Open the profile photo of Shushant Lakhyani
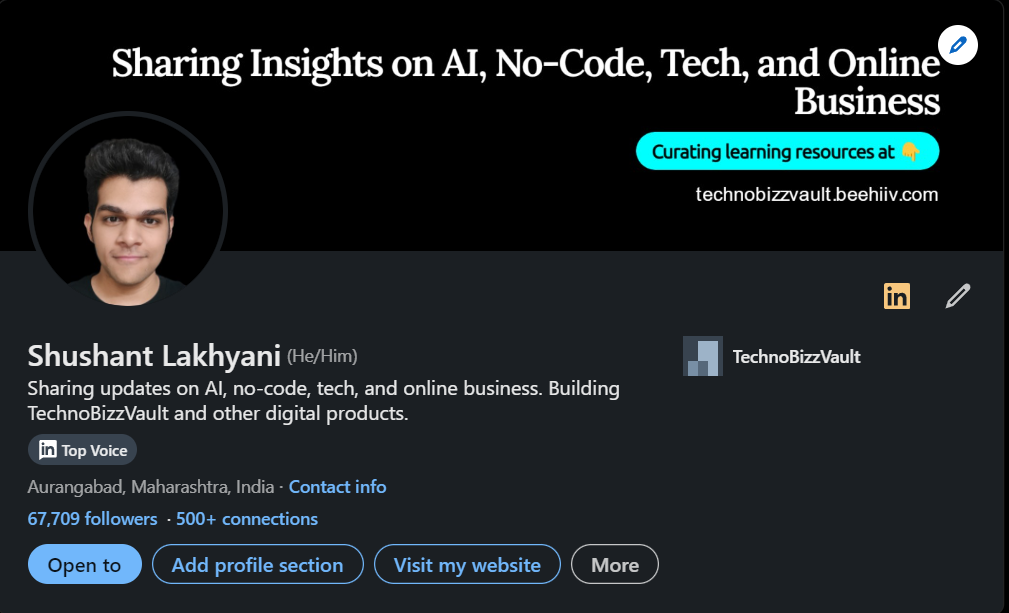The width and height of the screenshot is (1009, 613). [x=126, y=210]
